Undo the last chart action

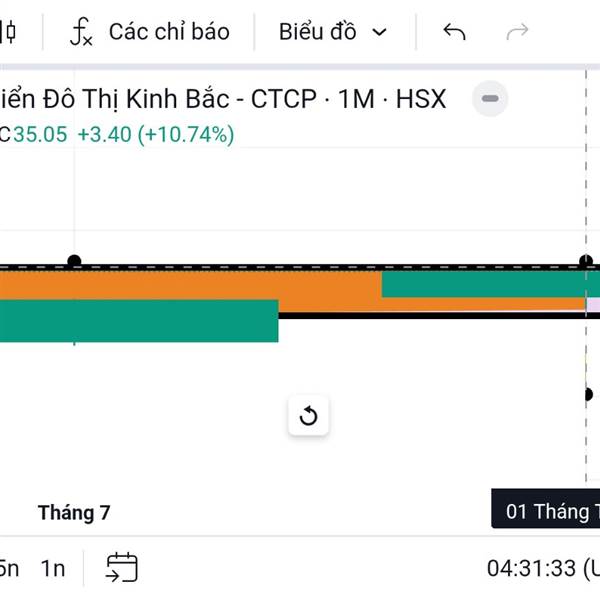(x=454, y=32)
